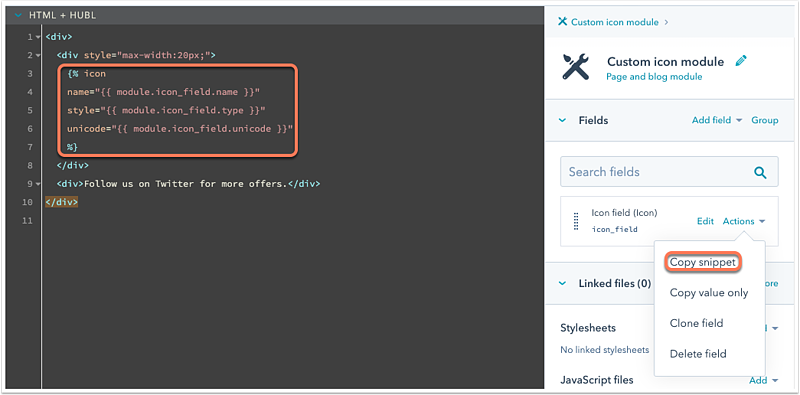Click line number 11 in gutter

[x=27, y=220]
